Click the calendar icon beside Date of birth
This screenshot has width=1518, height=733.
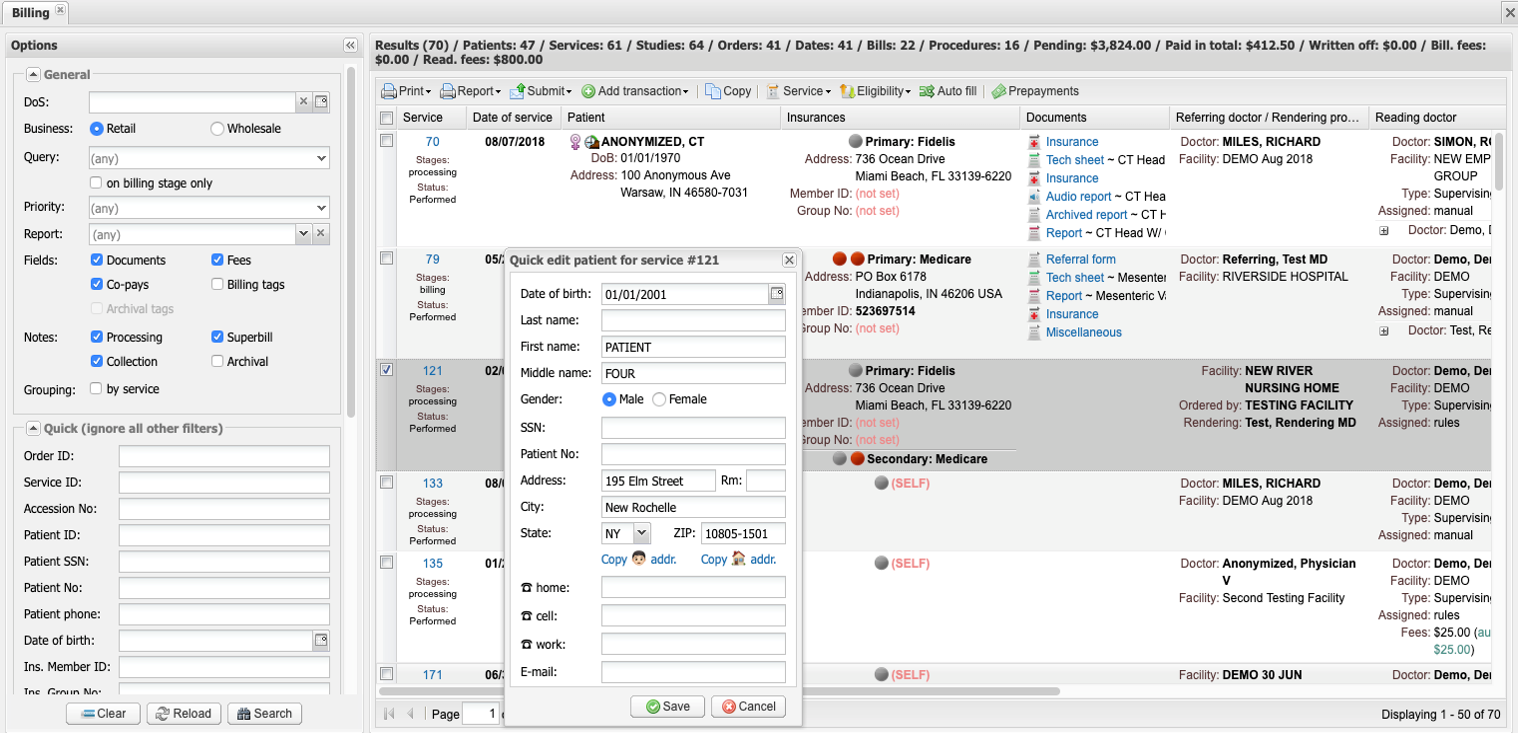778,294
